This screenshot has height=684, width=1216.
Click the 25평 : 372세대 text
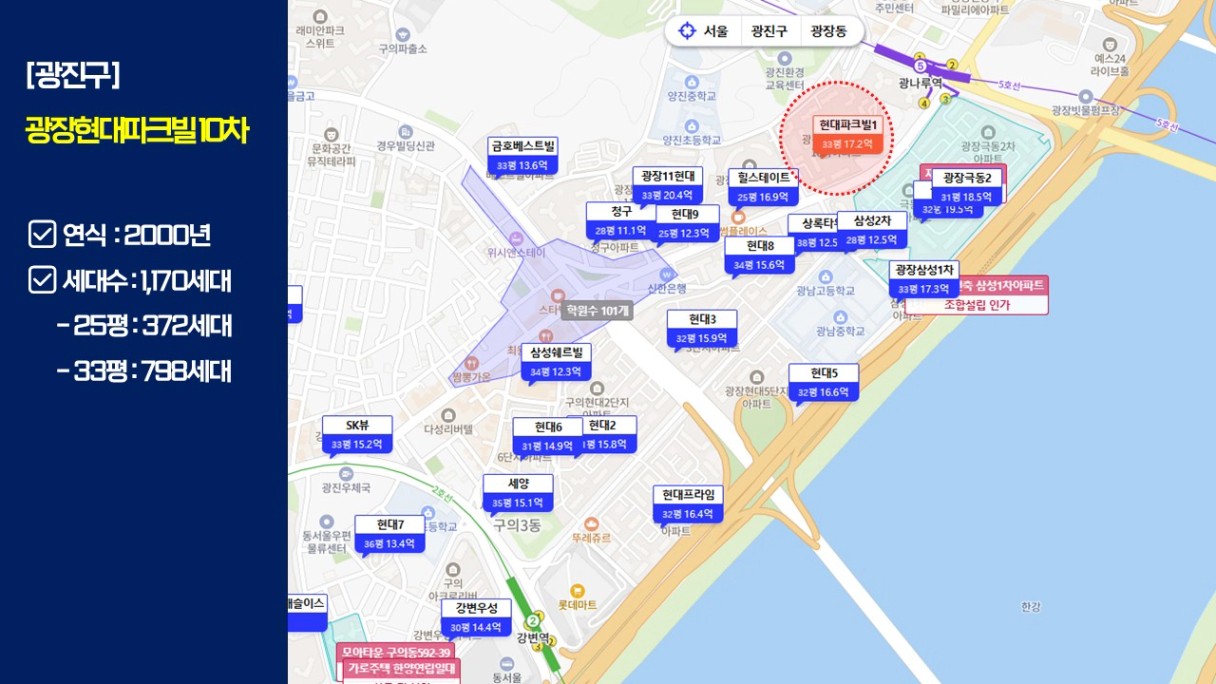(x=153, y=326)
